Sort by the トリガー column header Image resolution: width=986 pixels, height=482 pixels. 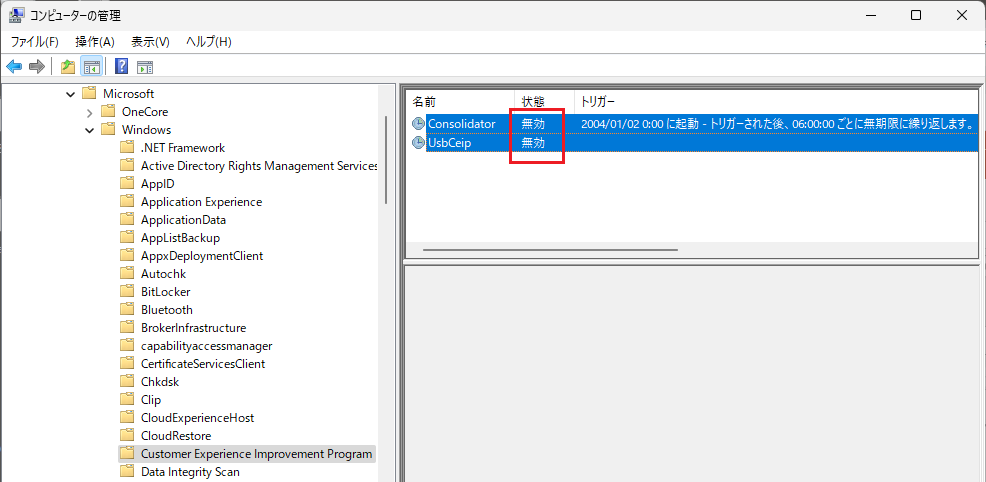pos(777,101)
